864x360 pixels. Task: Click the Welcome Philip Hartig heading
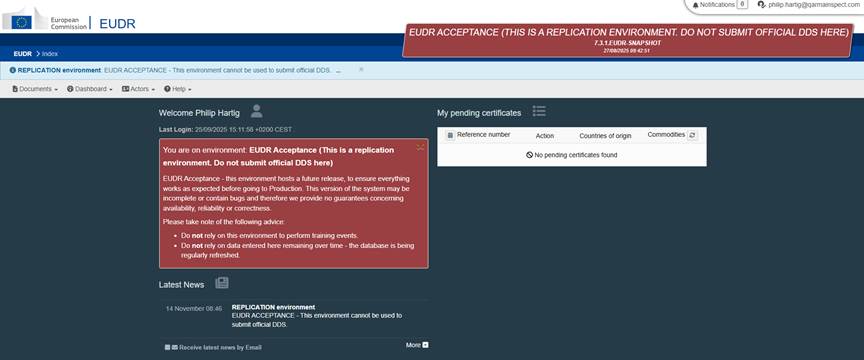[199, 113]
